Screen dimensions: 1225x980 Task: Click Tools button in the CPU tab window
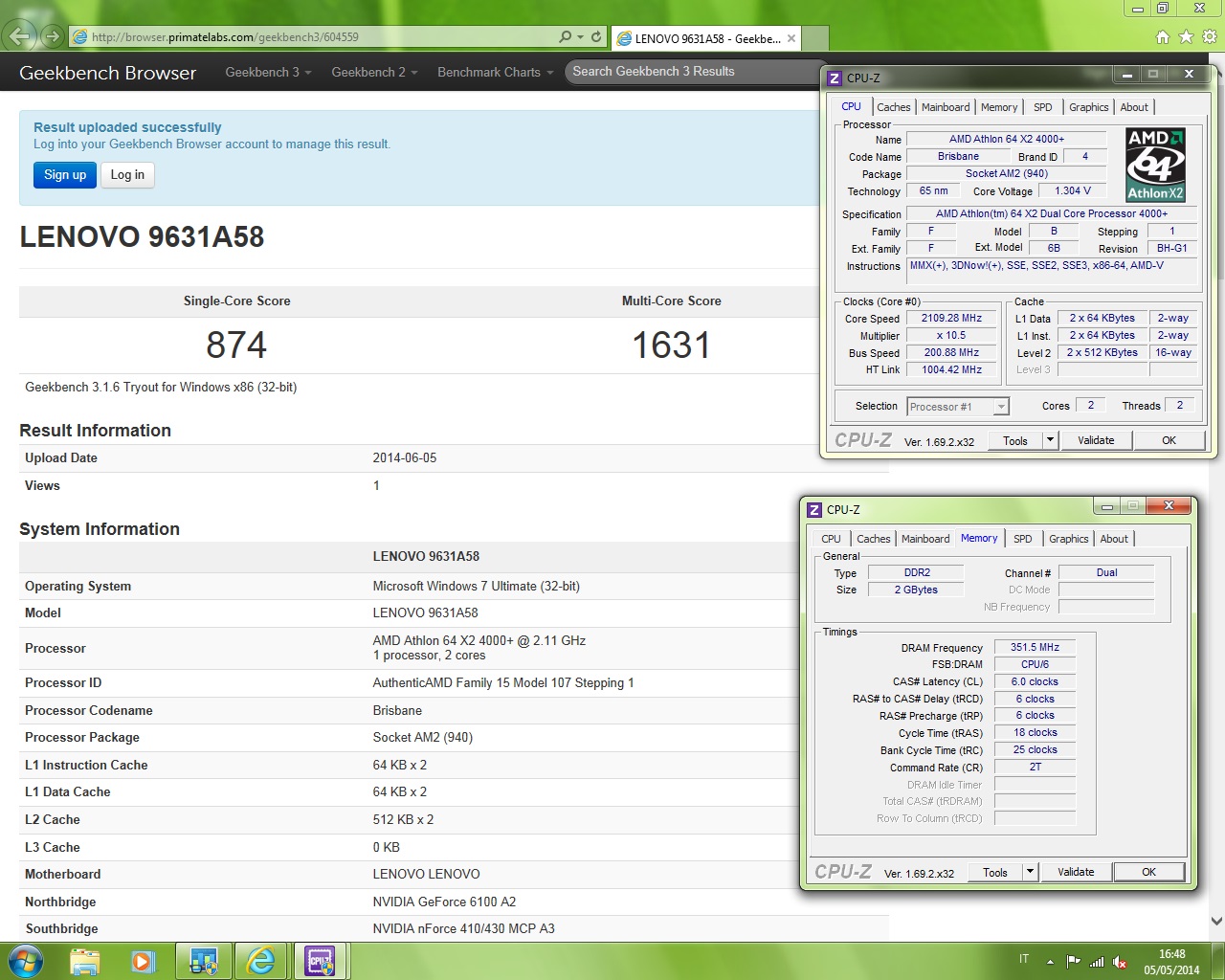[x=1015, y=440]
